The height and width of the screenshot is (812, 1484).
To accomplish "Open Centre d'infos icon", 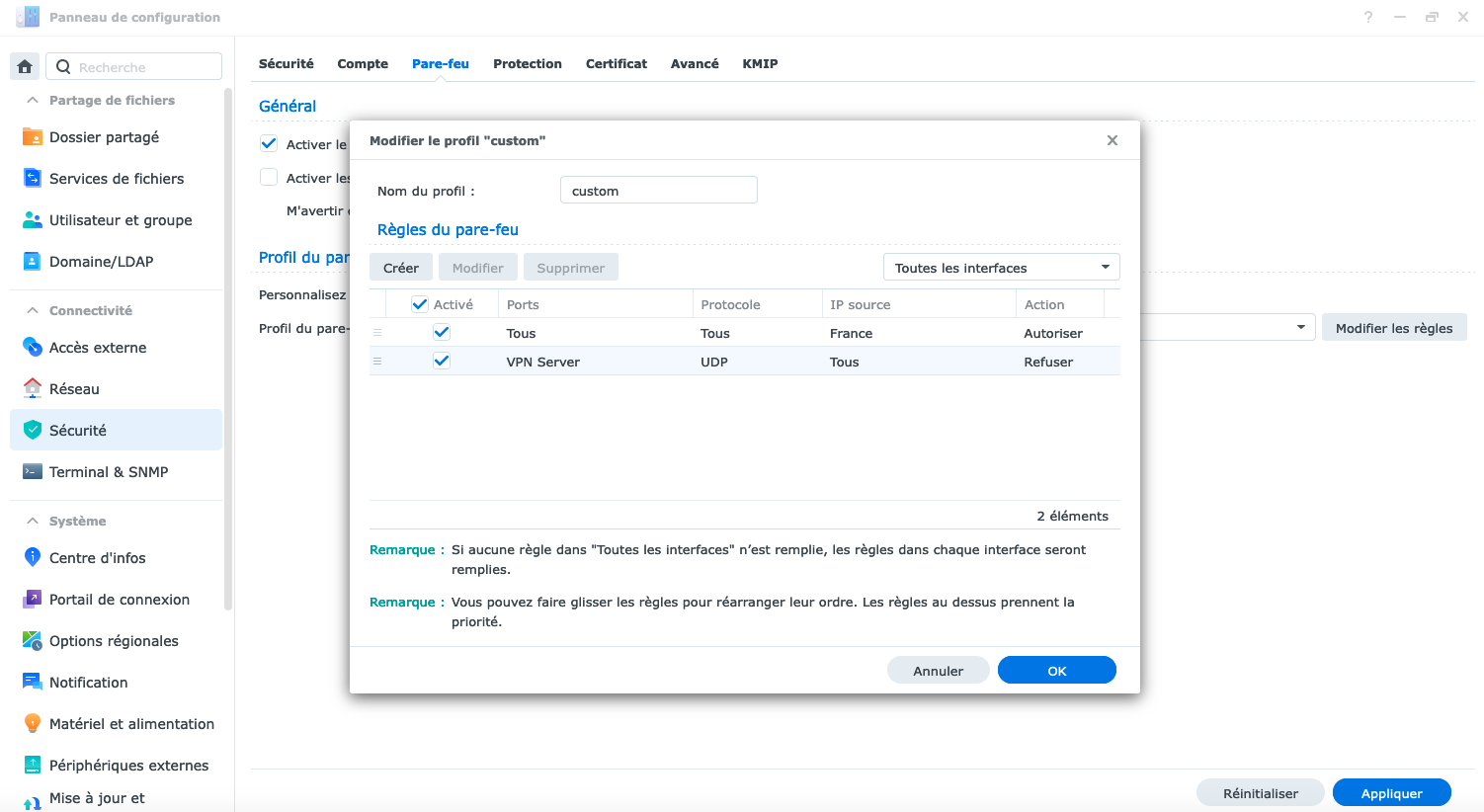I will [33, 558].
